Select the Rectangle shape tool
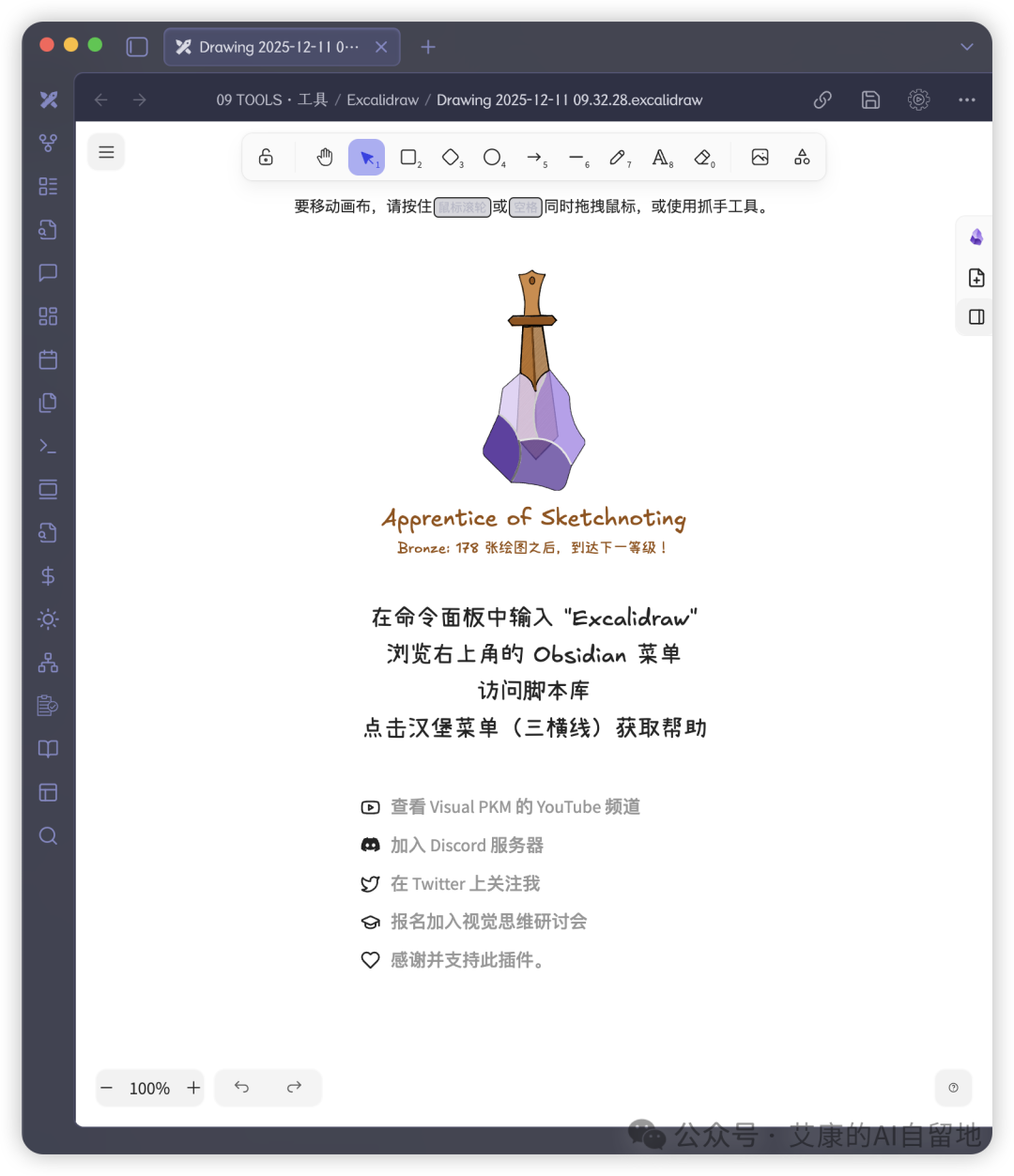The height and width of the screenshot is (1176, 1014). (x=409, y=158)
